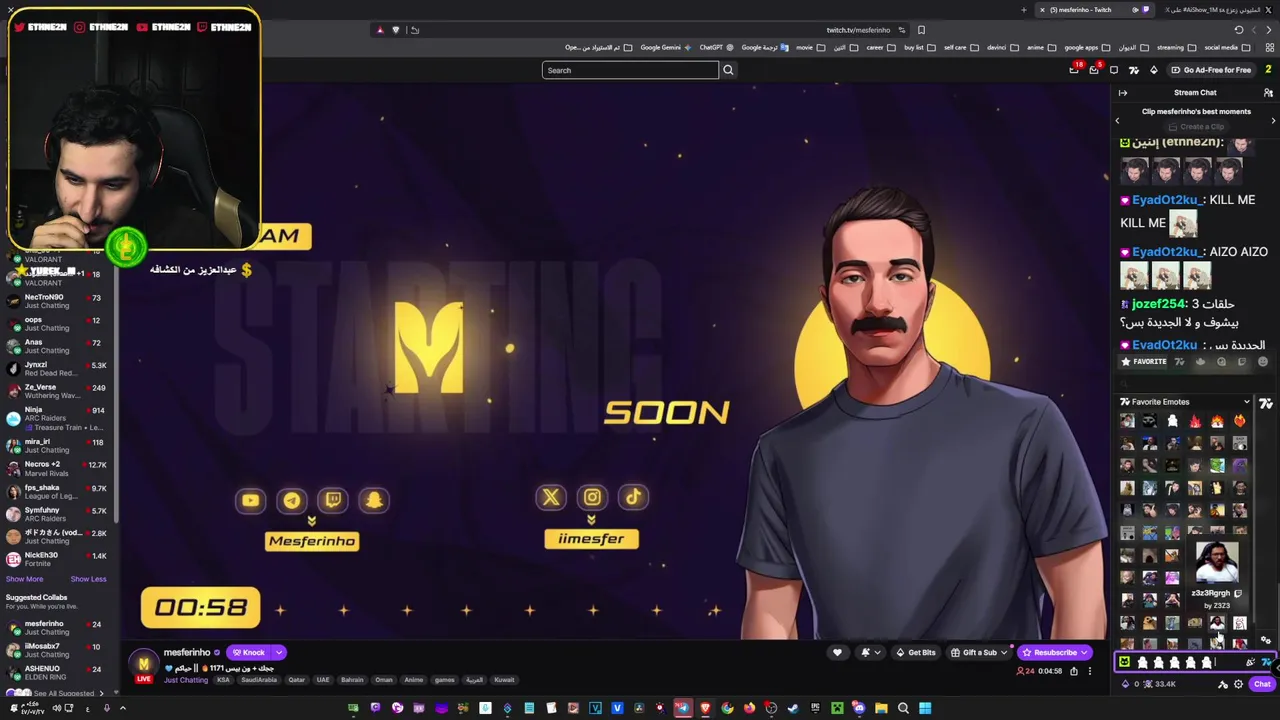Screen dimensions: 1280x720
Task: Click Get Bits below the stream
Action: tap(915, 653)
